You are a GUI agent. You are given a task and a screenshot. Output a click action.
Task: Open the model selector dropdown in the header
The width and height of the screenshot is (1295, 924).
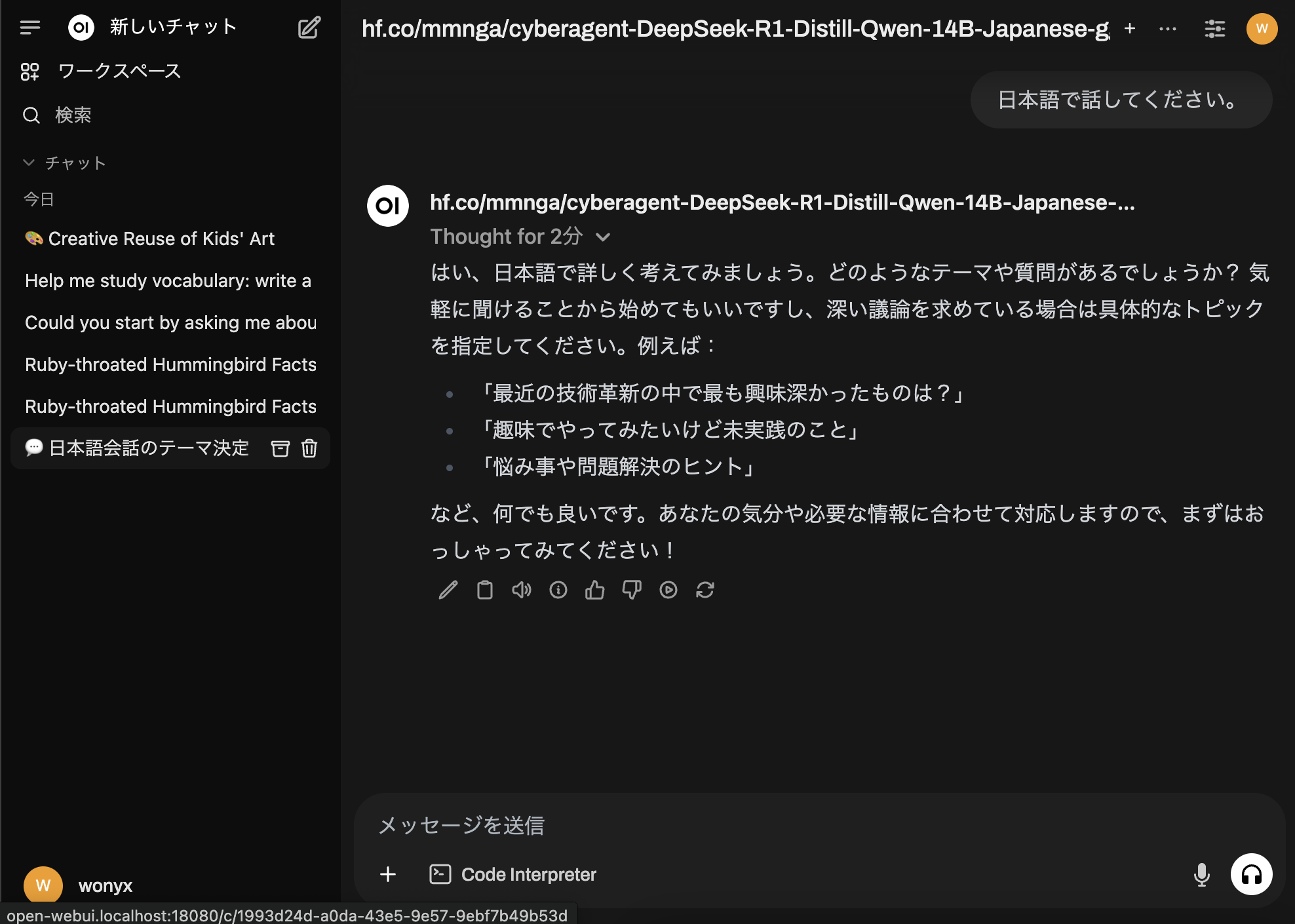[x=735, y=29]
